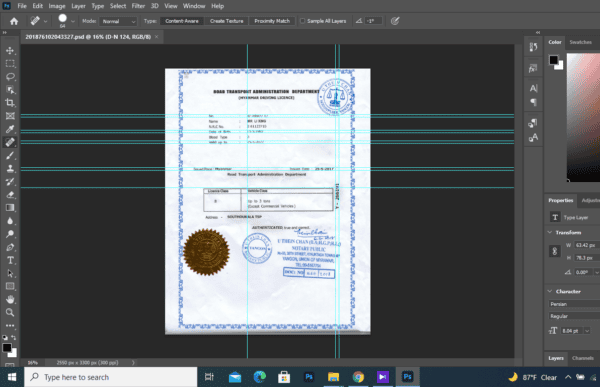
Task: Select the Brush tool
Action: pyautogui.click(x=10, y=155)
